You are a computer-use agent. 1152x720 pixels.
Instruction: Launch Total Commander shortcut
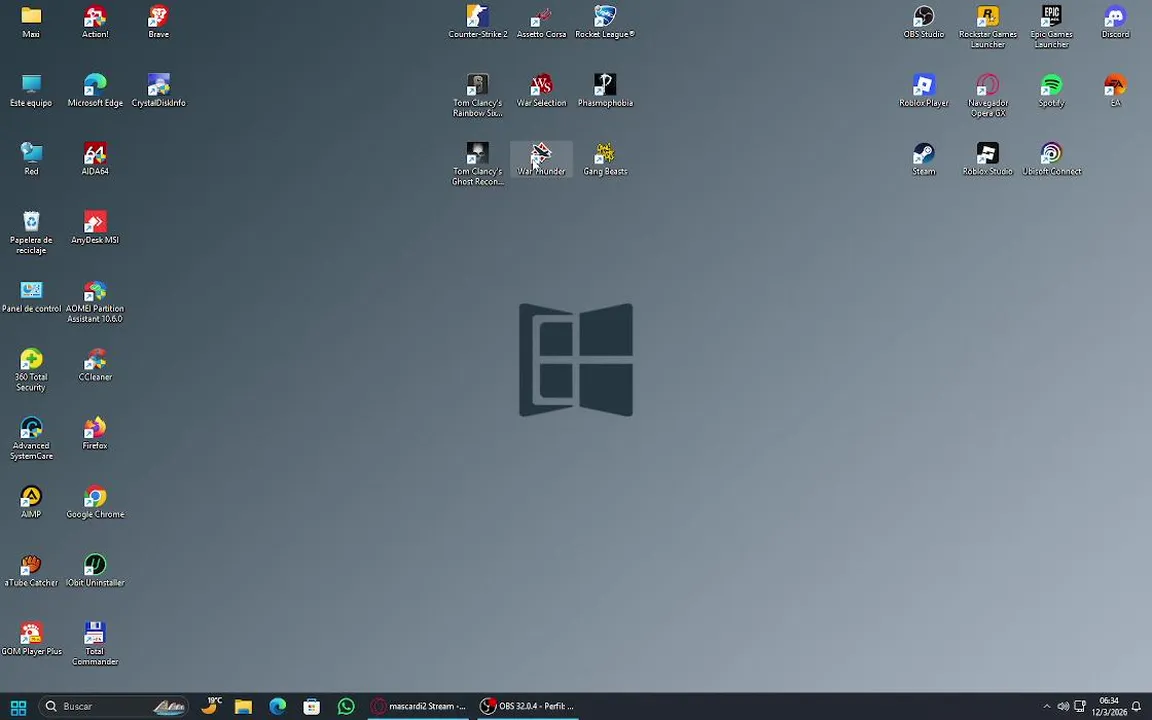pos(95,644)
